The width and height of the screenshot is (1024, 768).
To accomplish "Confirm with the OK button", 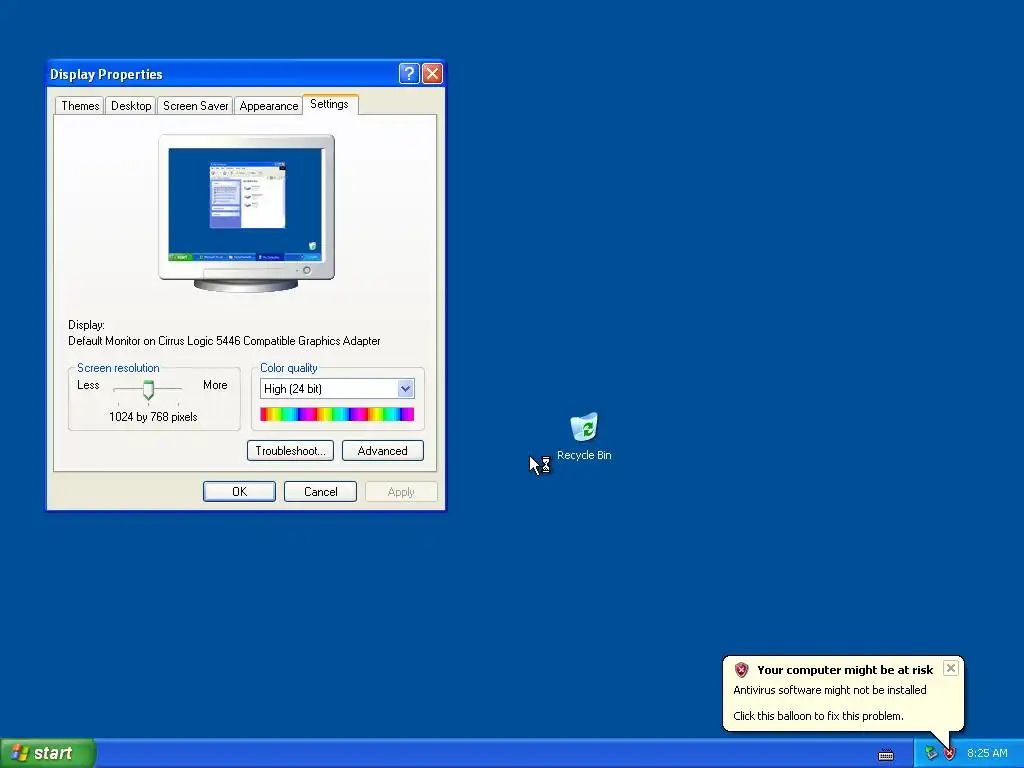I will click(239, 492).
